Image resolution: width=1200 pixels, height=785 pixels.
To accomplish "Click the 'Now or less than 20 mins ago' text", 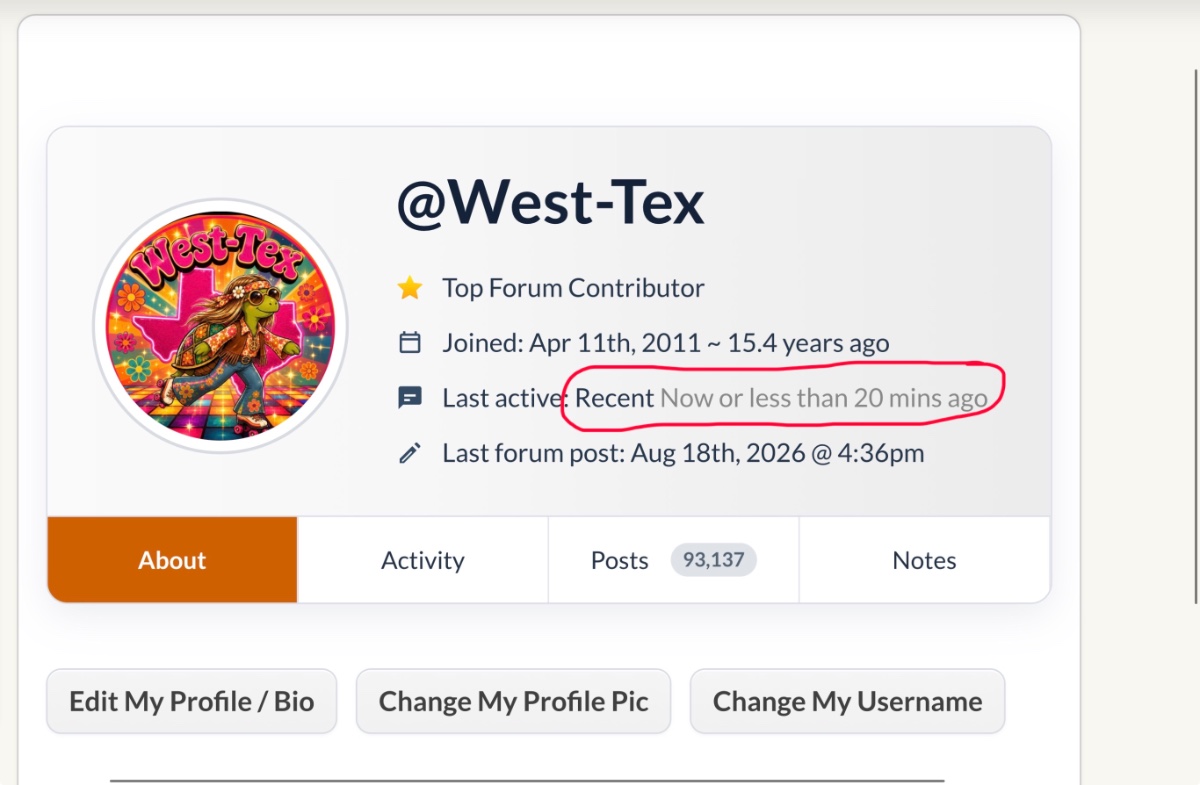I will click(824, 398).
